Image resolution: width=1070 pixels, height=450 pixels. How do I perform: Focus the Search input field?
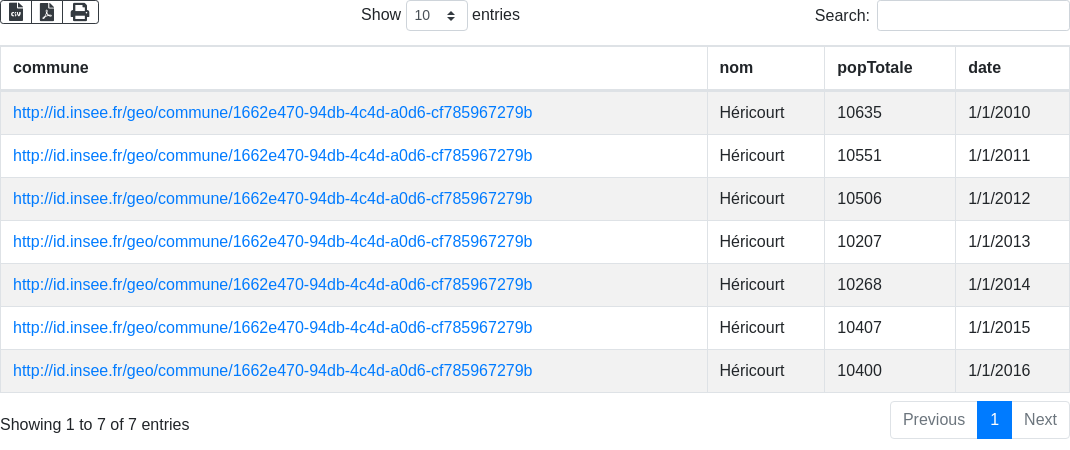pyautogui.click(x=973, y=15)
